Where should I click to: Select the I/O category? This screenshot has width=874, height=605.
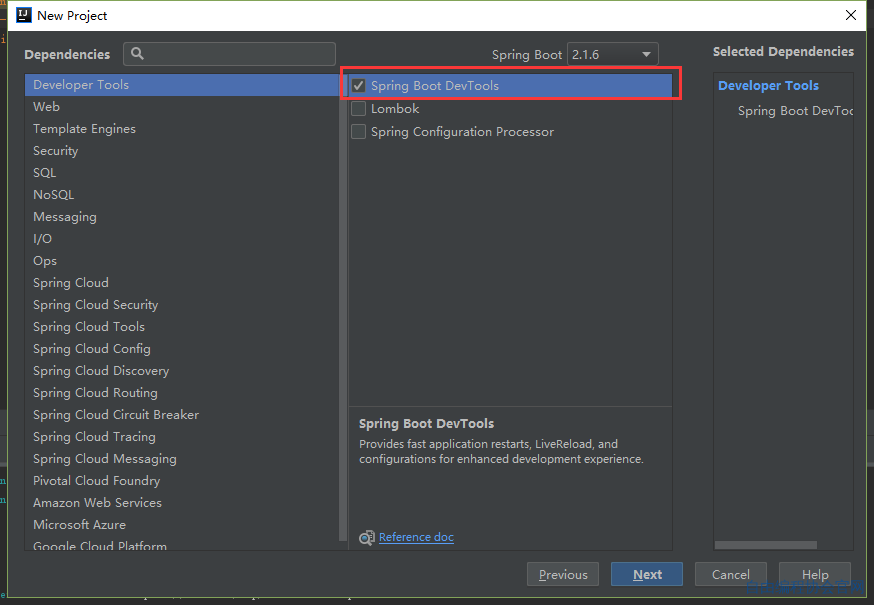tap(182, 239)
